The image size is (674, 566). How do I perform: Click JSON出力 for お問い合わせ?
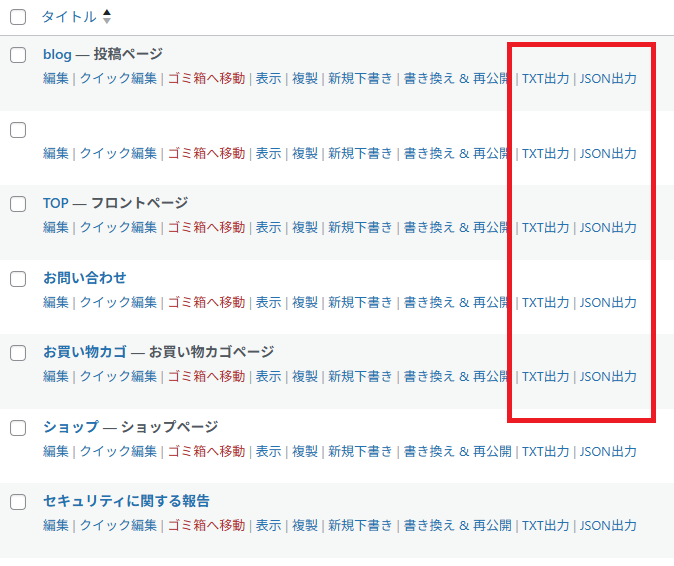608,303
